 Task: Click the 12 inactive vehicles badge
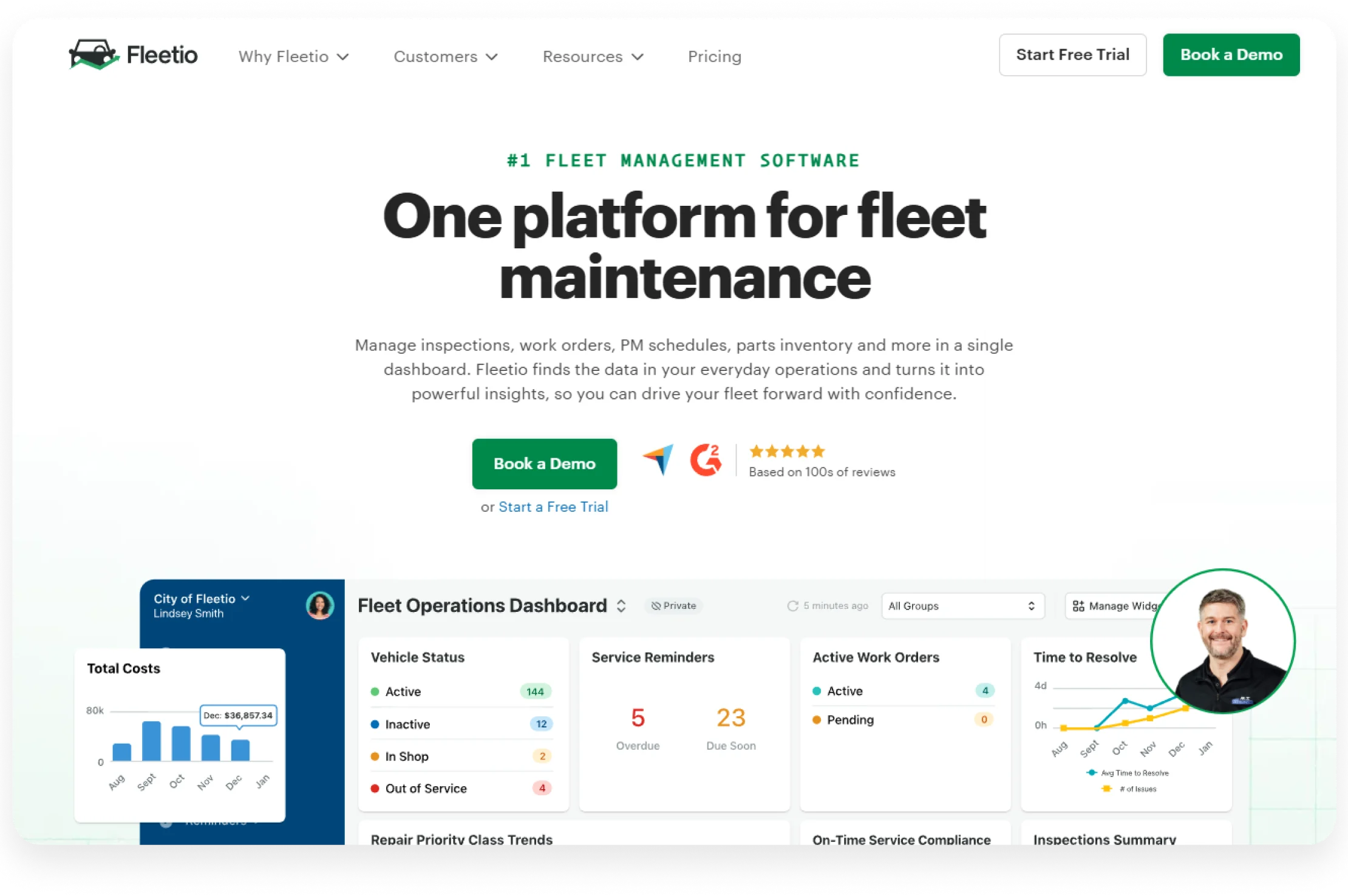(x=541, y=724)
